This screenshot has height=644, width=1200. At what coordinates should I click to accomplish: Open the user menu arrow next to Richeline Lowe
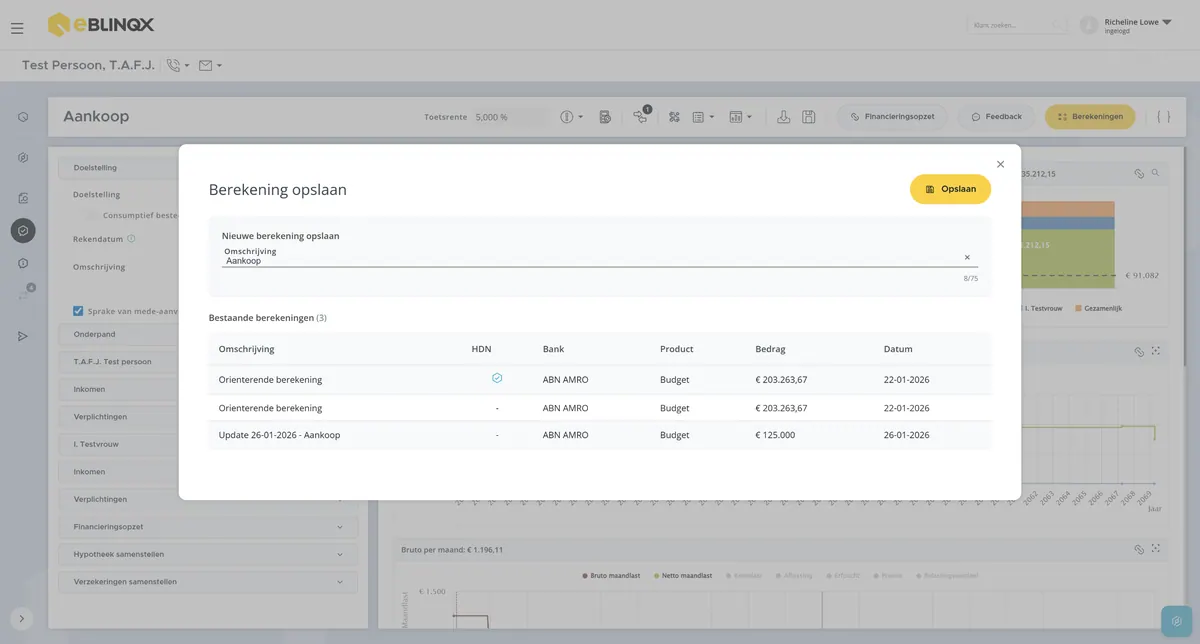point(1167,22)
